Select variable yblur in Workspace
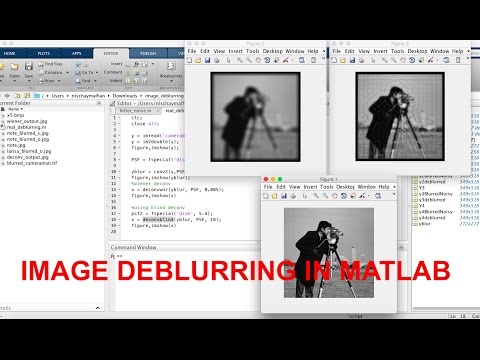This screenshot has height=360, width=480. pos(425,224)
